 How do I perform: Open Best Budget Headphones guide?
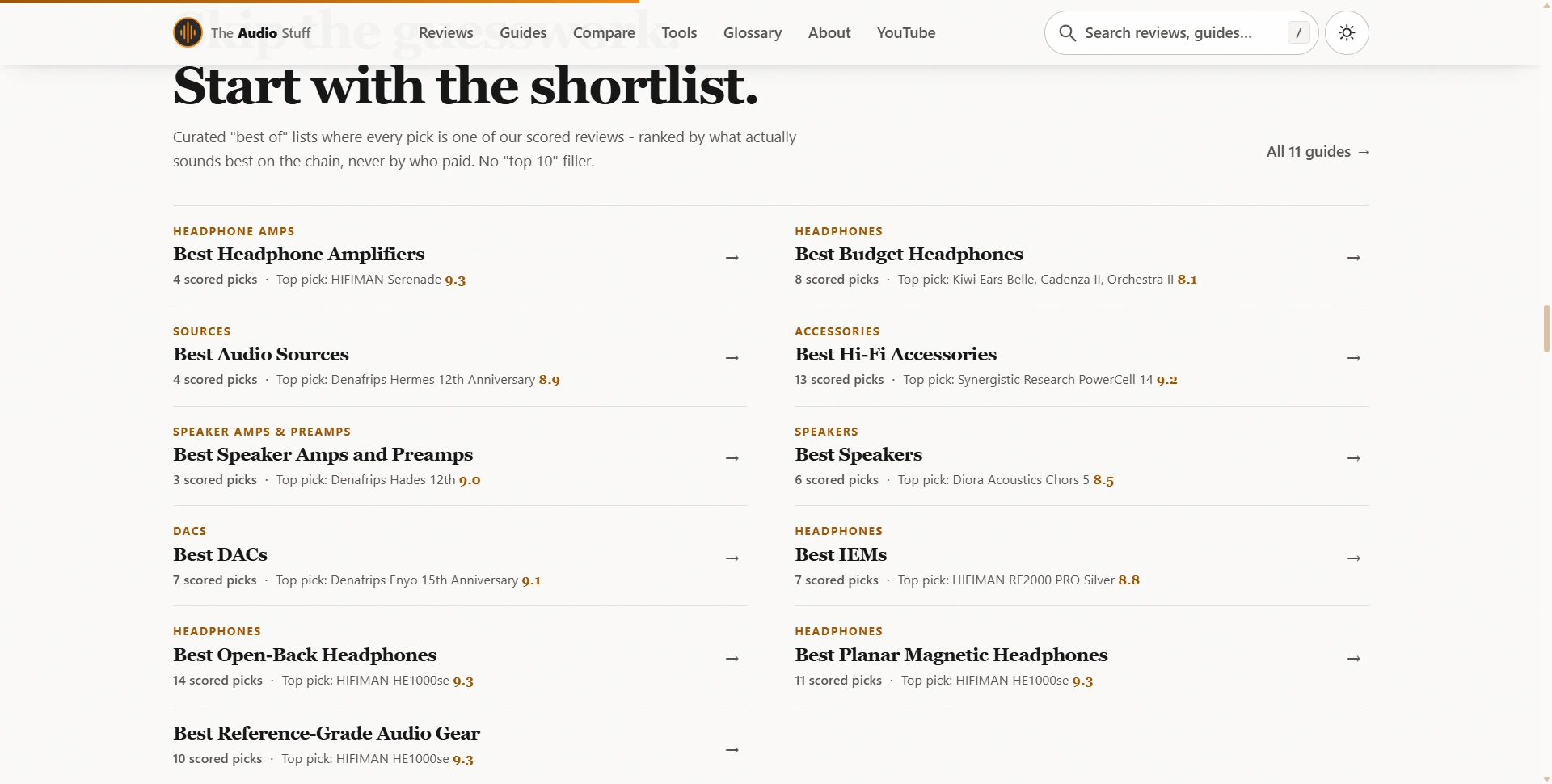click(909, 254)
